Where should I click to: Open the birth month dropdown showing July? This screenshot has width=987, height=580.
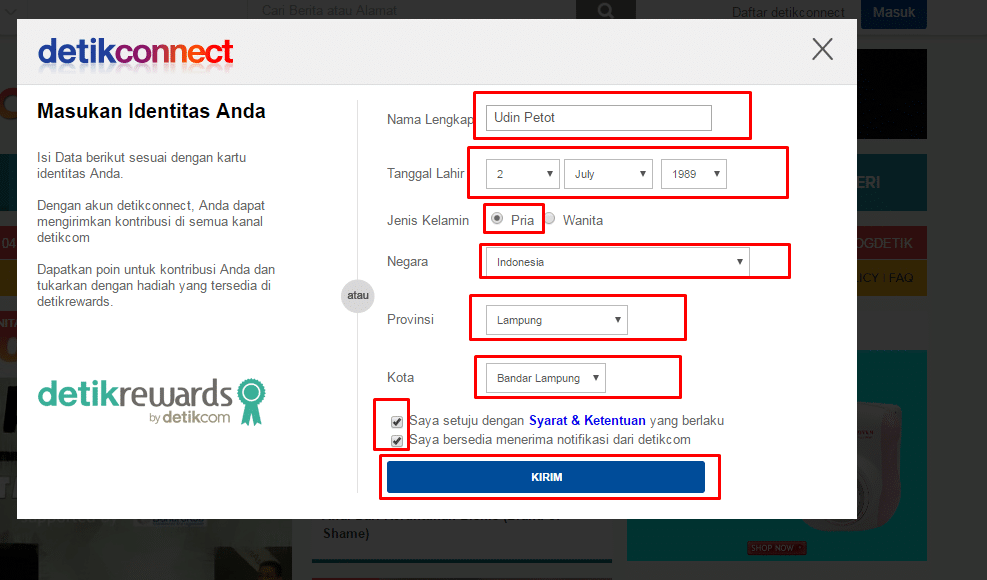tap(609, 174)
